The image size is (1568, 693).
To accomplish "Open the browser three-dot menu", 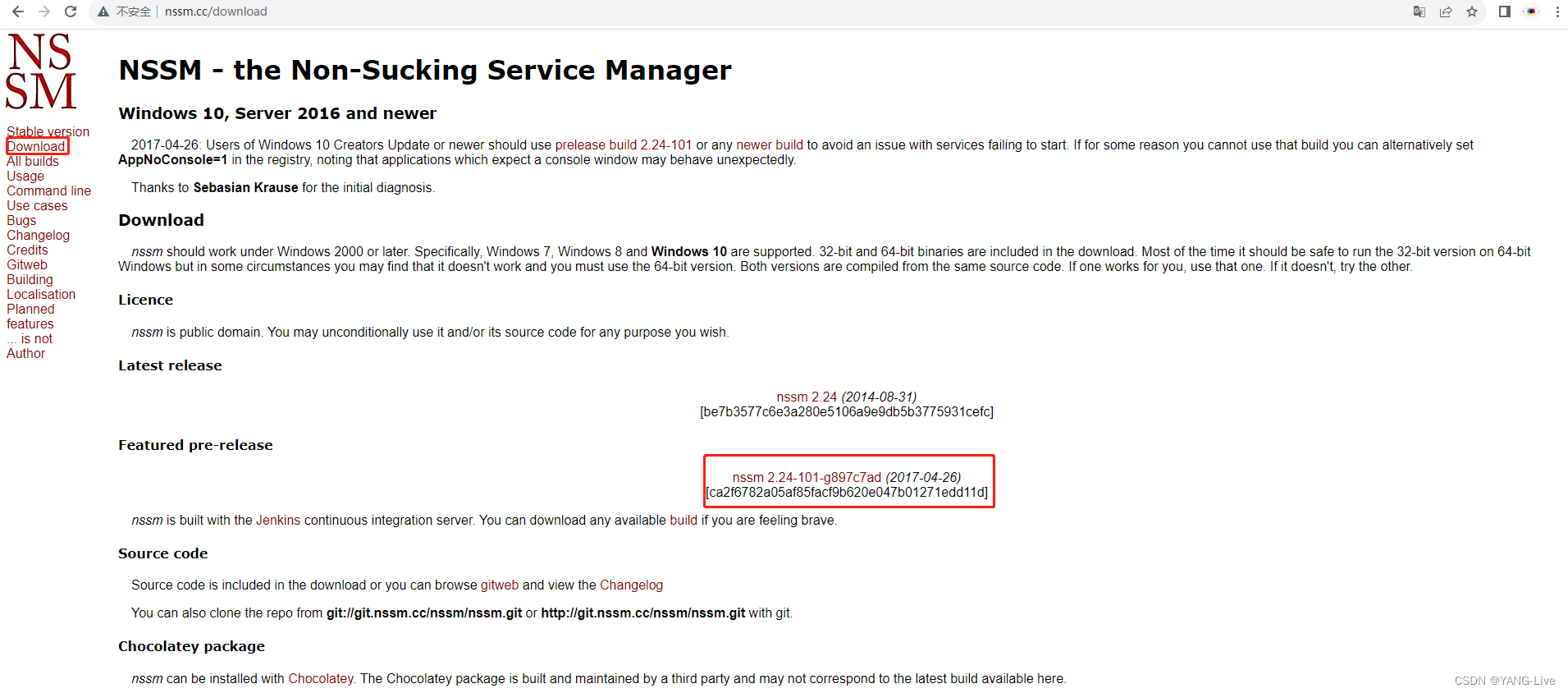I will [1557, 11].
